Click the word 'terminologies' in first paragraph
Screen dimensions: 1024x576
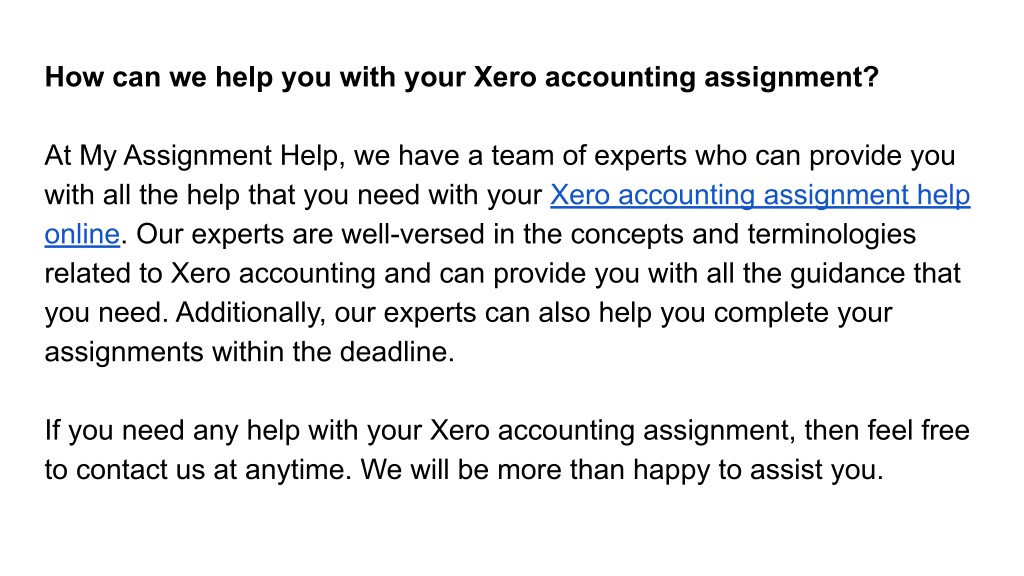tap(831, 234)
